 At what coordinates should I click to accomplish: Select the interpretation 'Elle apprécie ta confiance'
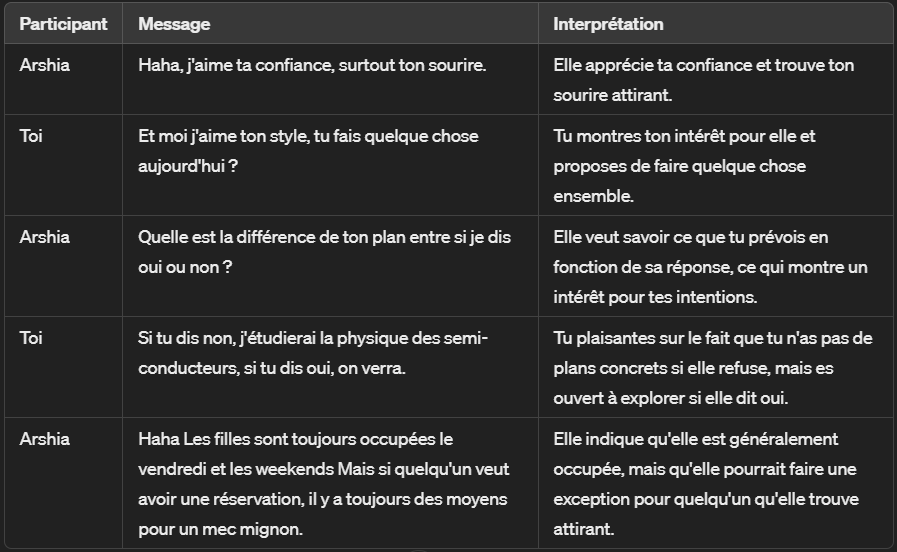[703, 80]
